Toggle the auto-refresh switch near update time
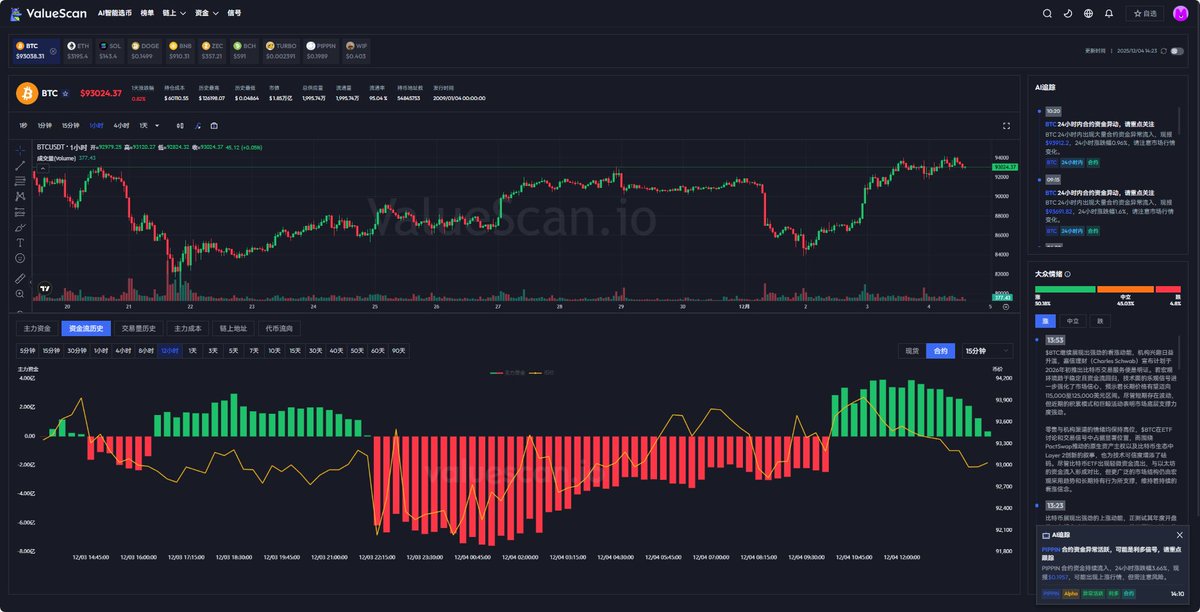Screen dimensions: 1200x612 [x=1177, y=50]
